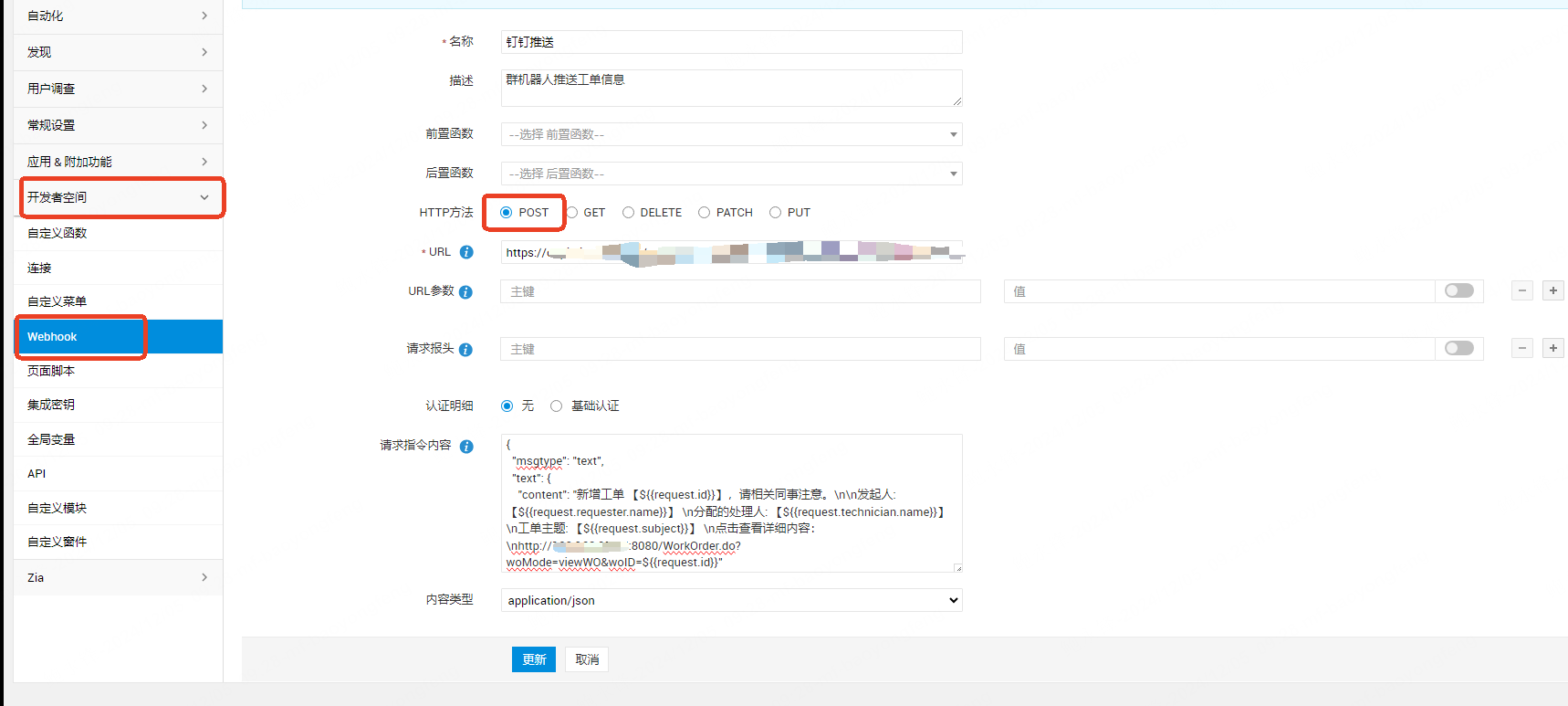1568x706 pixels.
Task: Open 集成密钥 in the sidebar
Action: [x=118, y=406]
